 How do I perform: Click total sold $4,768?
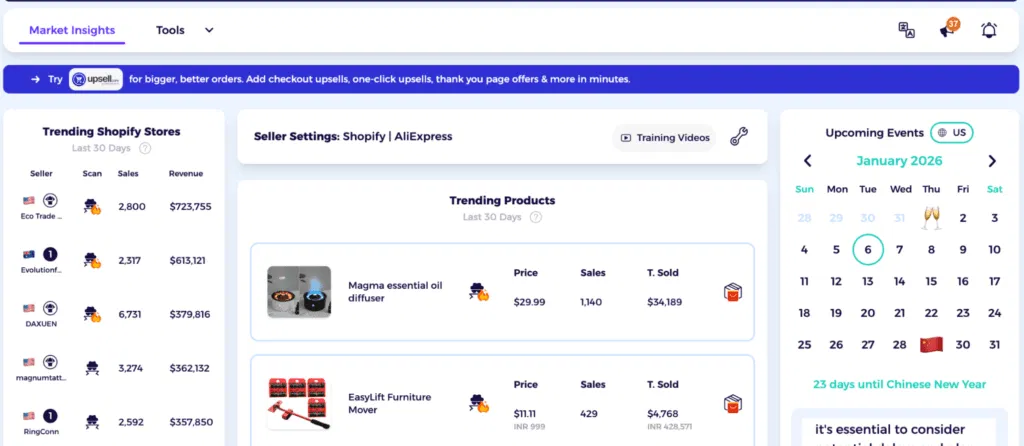tap(662, 413)
